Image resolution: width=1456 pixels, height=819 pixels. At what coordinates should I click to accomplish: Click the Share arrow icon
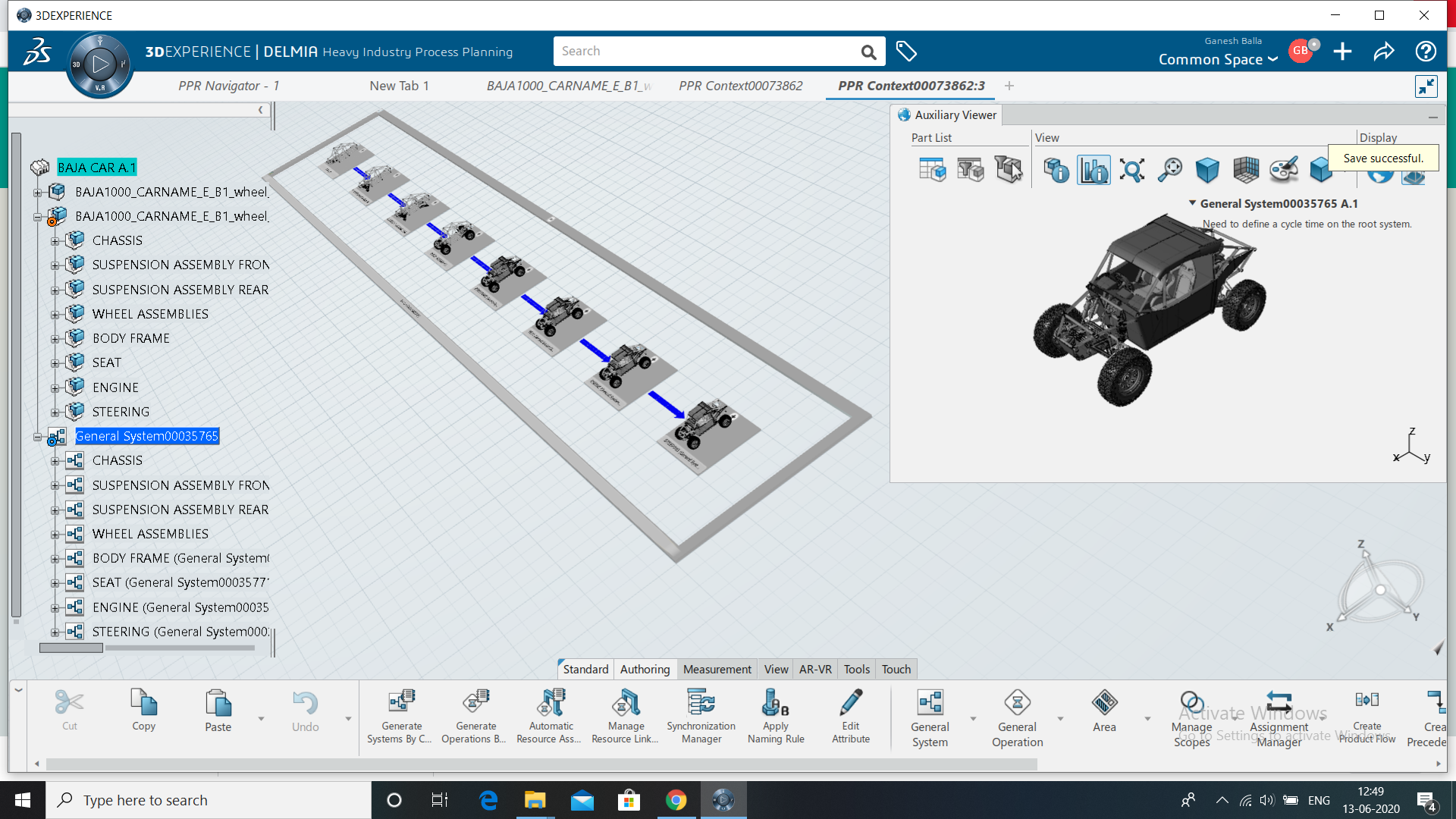[x=1384, y=52]
